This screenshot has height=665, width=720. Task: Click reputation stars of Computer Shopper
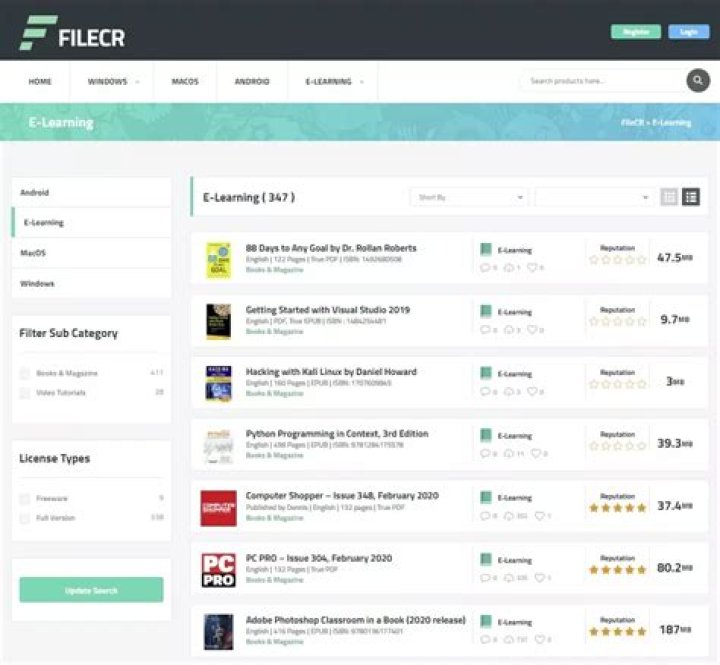[x=618, y=508]
